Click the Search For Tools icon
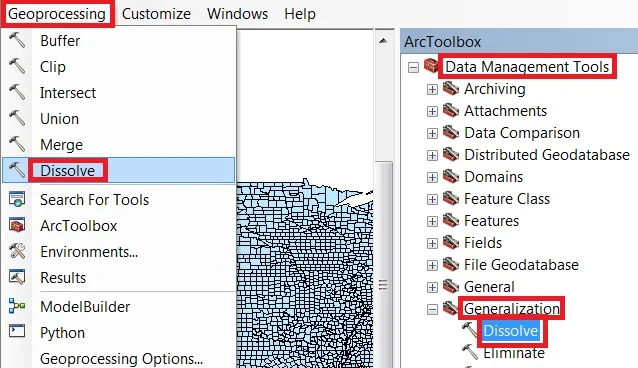The image size is (638, 368). [x=17, y=199]
